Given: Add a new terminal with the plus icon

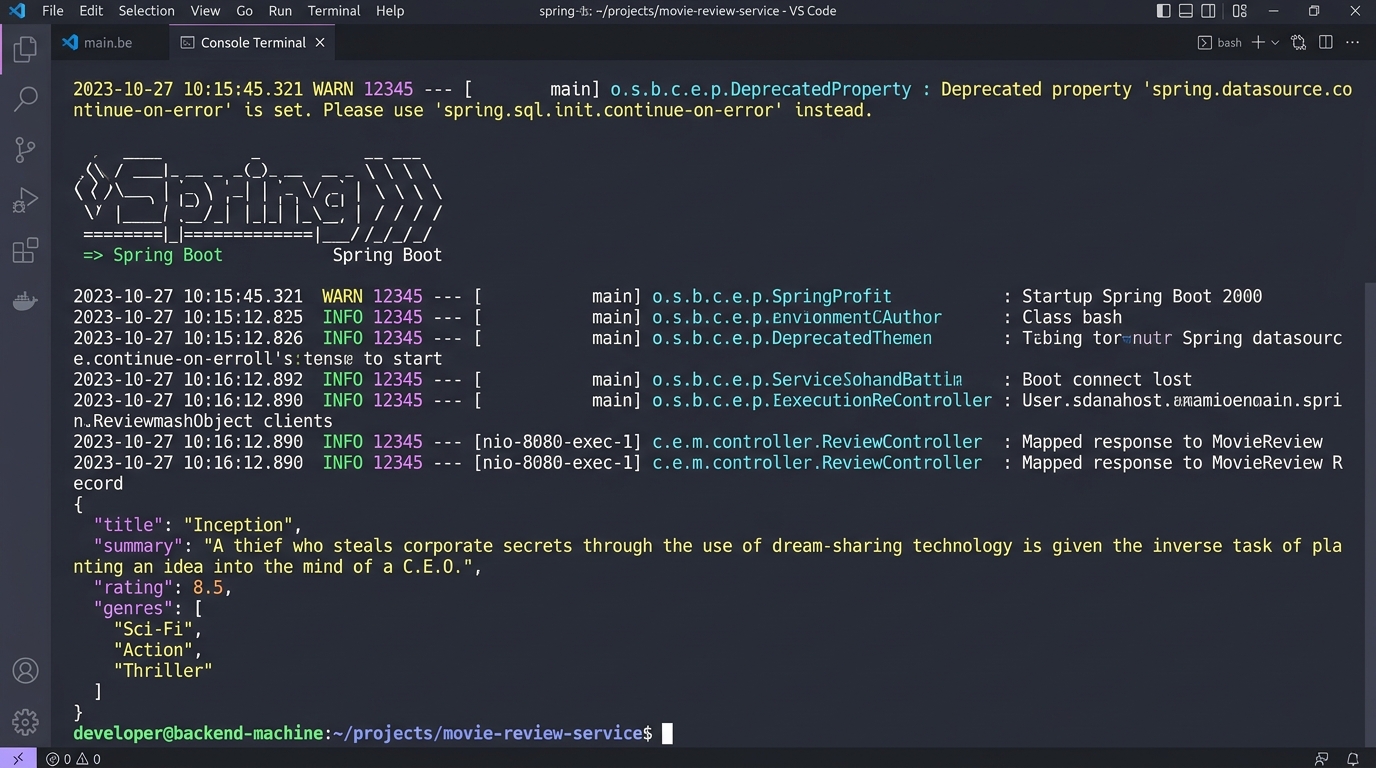Looking at the screenshot, I should (x=1259, y=42).
